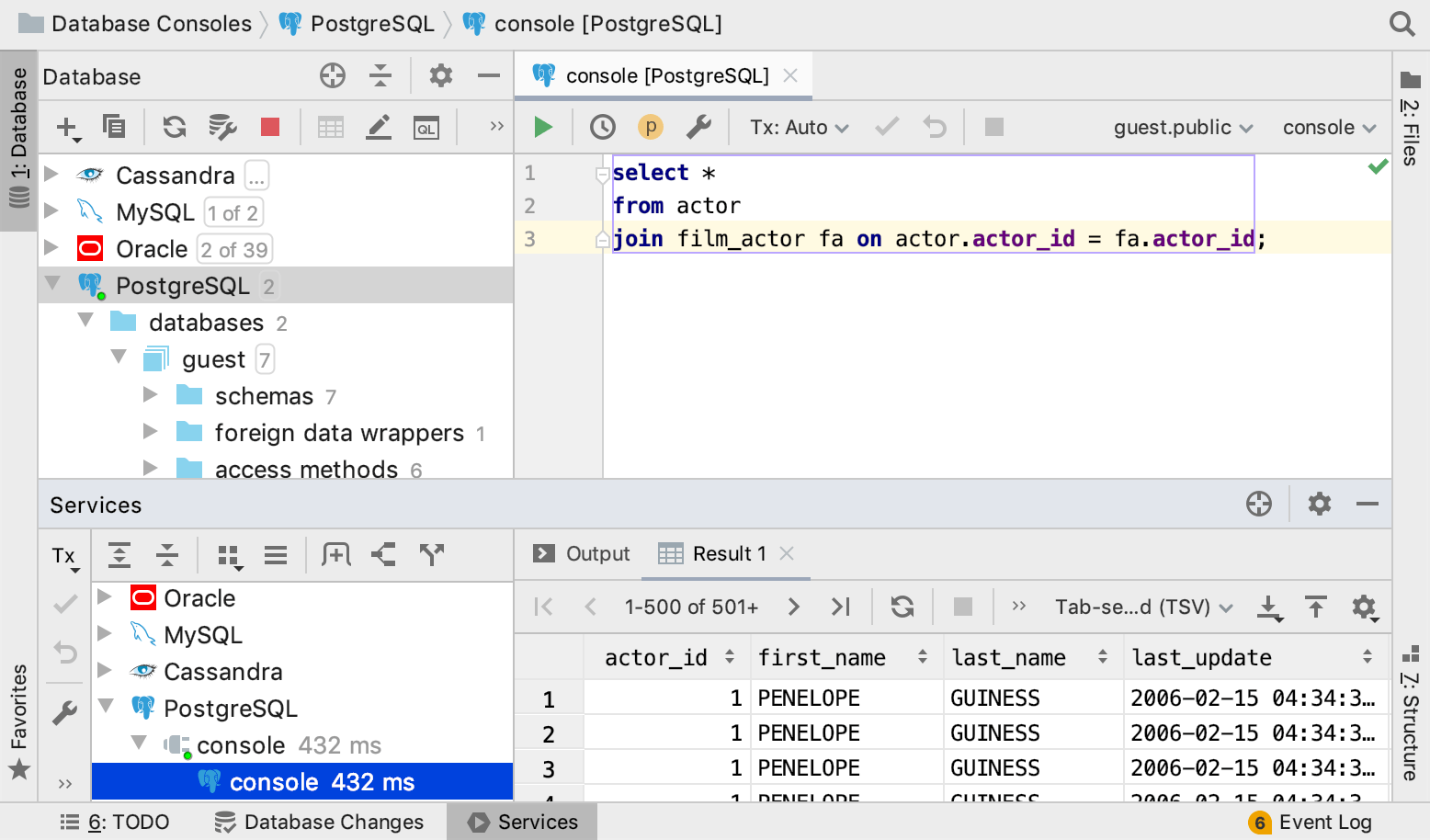Open console settings wrench
Viewport: 1430px width, 840px height.
698,127
